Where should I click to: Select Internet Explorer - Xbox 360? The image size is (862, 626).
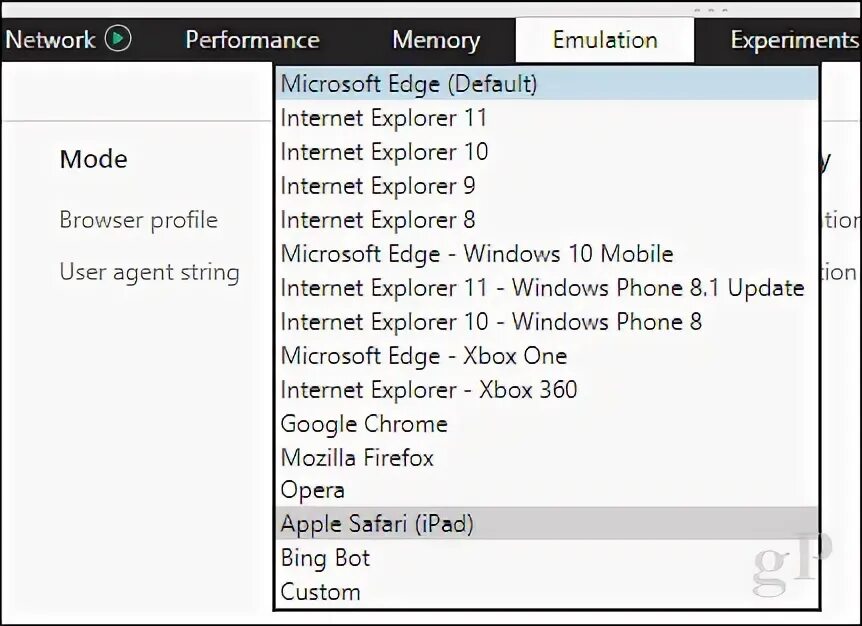(x=547, y=390)
